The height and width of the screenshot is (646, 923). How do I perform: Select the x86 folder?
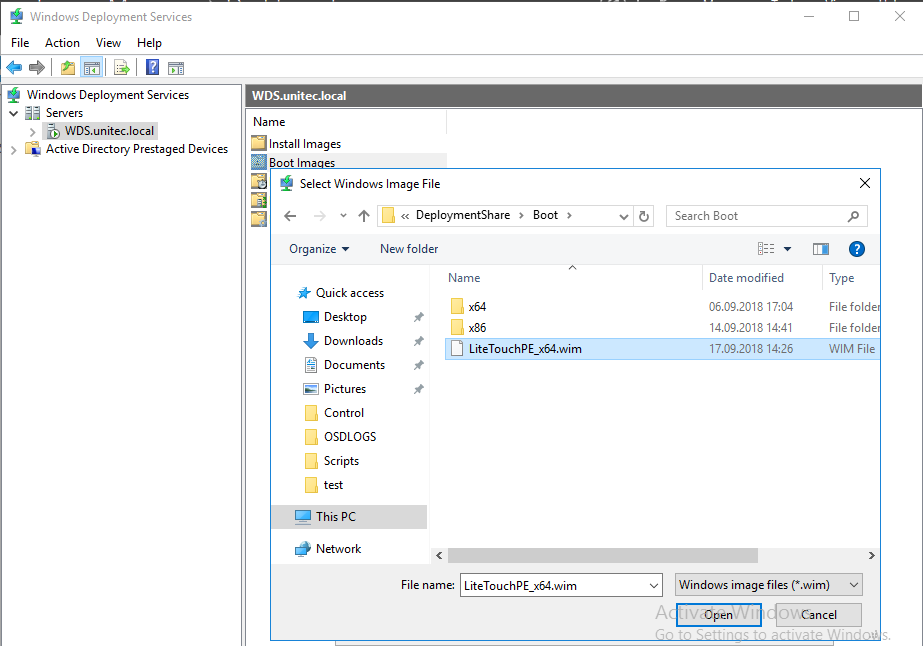click(x=477, y=328)
